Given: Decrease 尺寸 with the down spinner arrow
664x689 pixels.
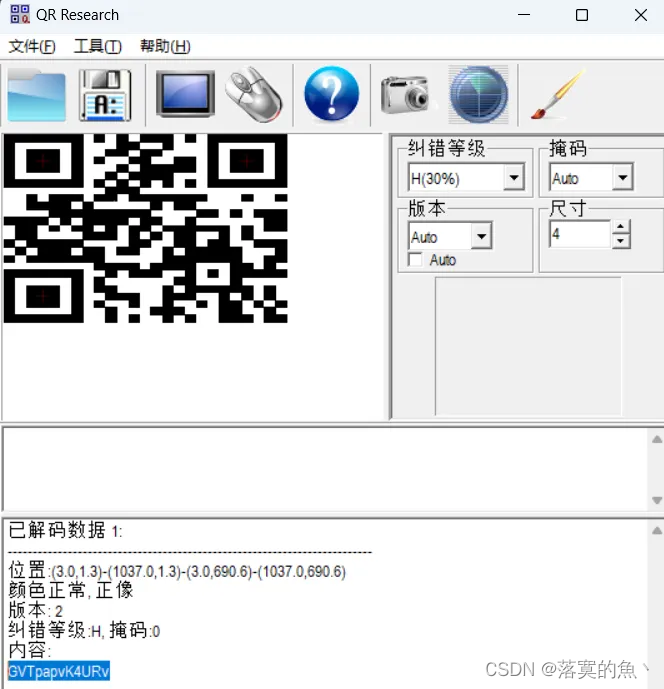Looking at the screenshot, I should pyautogui.click(x=620, y=241).
